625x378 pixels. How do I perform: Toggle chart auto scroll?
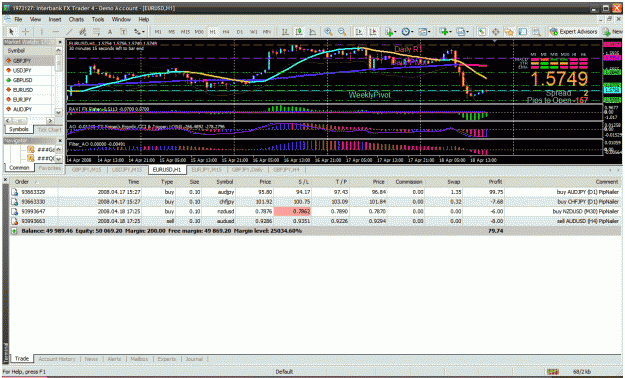359,32
